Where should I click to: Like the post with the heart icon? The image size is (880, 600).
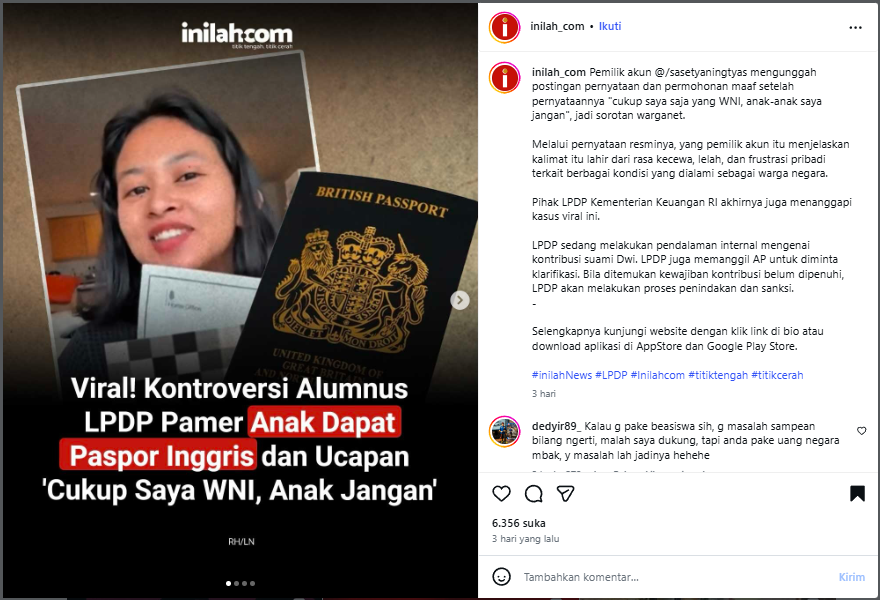[x=501, y=493]
